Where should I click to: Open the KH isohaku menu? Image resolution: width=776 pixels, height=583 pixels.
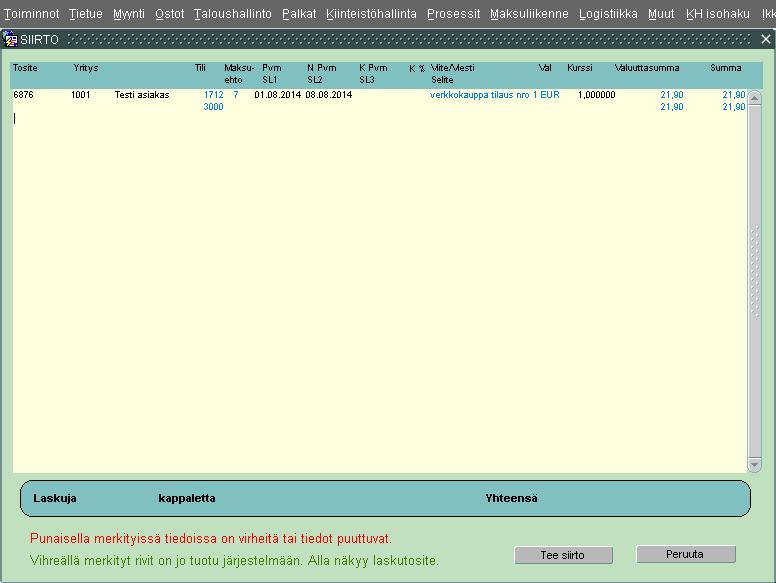718,14
